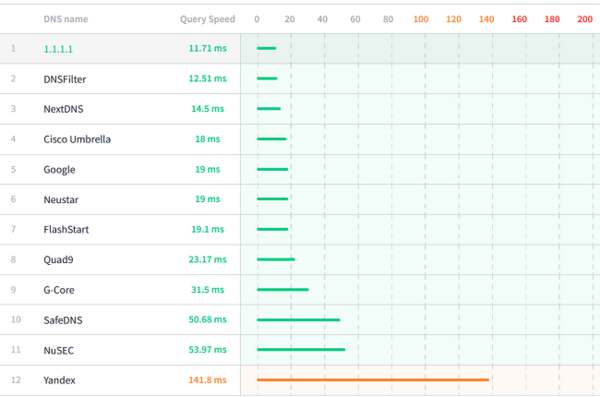Click the 53.97 ms speed value

pyautogui.click(x=208, y=350)
